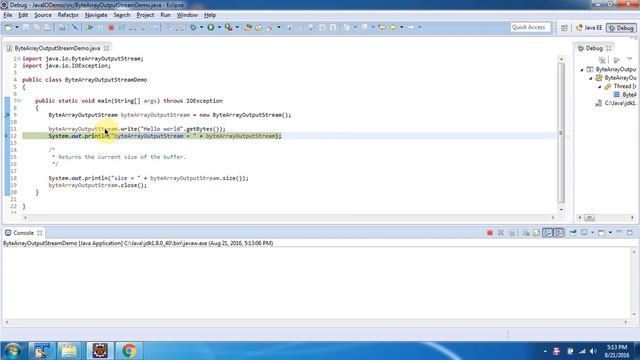Click the Debug bug launch icon
640x360 pixels.
point(193,27)
